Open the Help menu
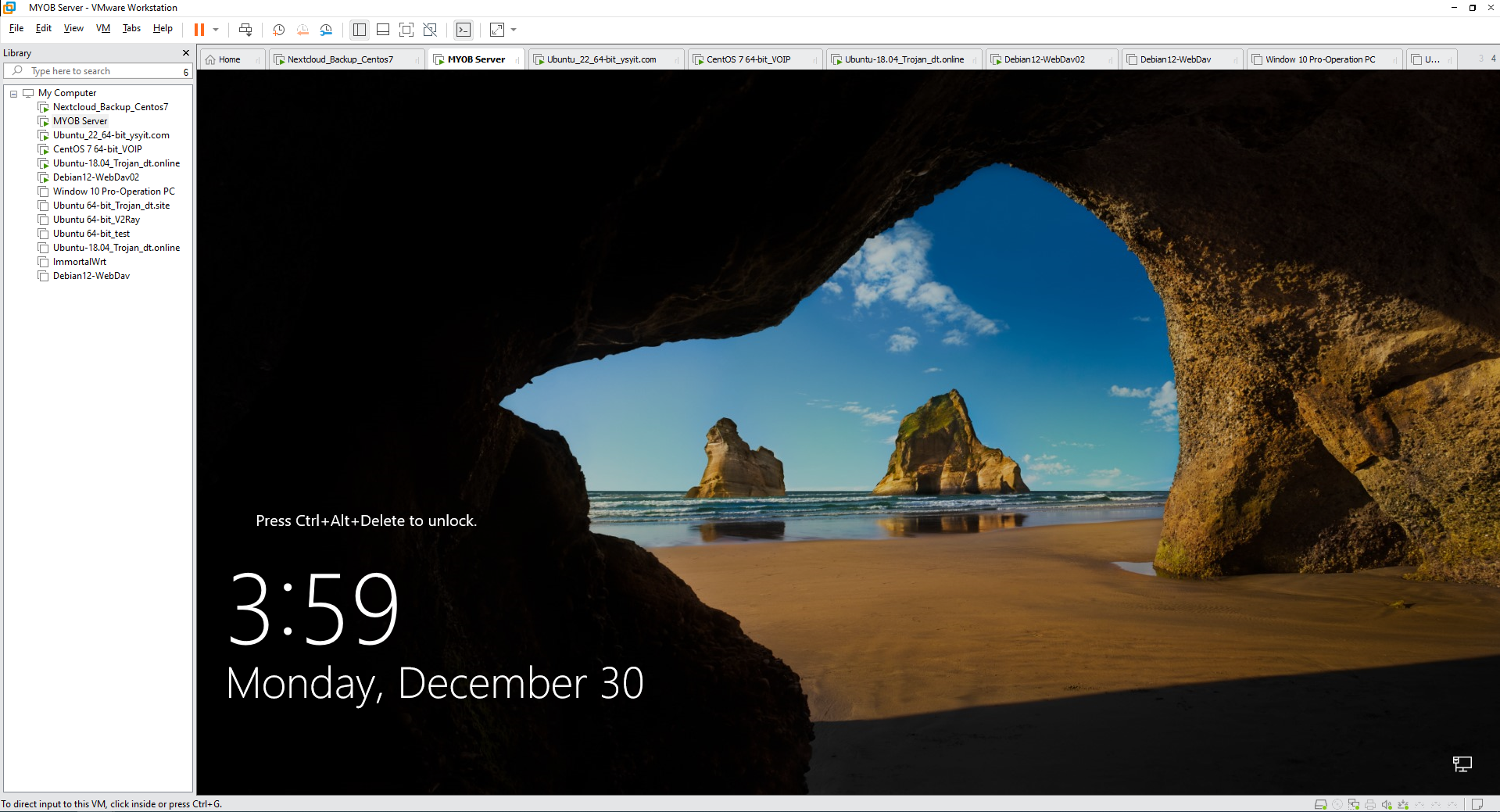 (x=163, y=28)
